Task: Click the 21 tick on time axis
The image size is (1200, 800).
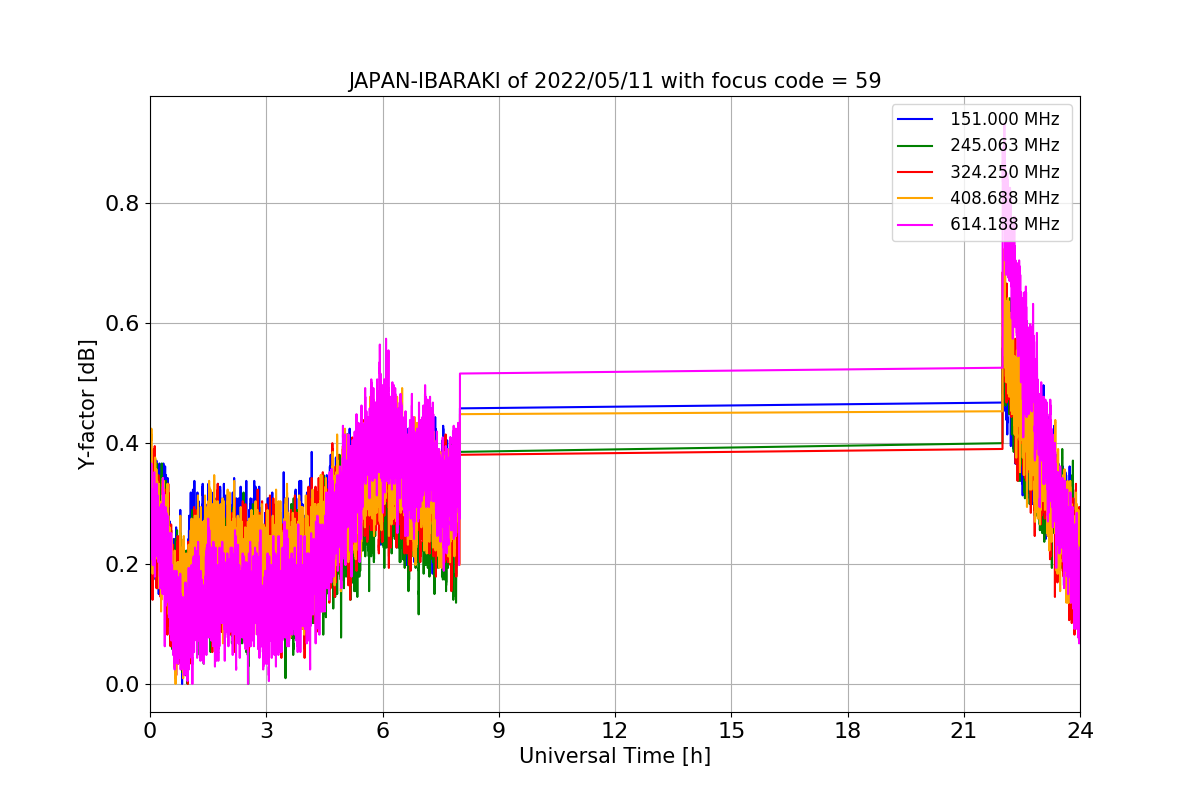Action: [x=964, y=730]
